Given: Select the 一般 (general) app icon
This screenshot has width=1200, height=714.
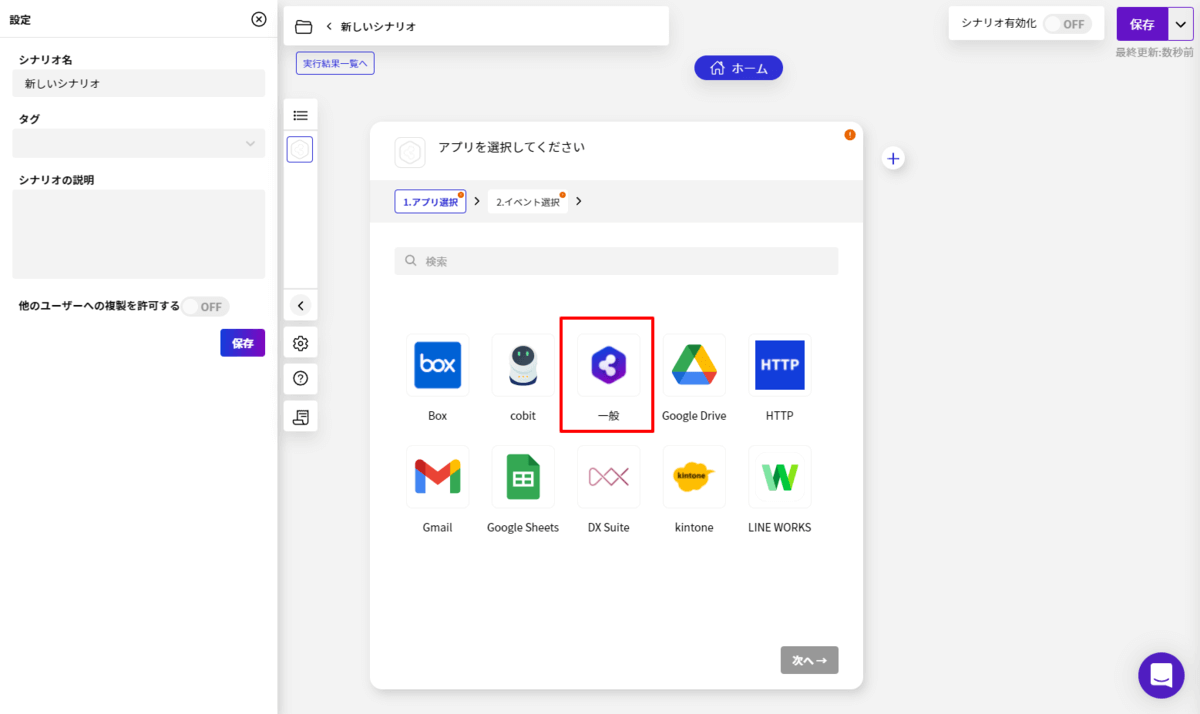Looking at the screenshot, I should tap(609, 365).
